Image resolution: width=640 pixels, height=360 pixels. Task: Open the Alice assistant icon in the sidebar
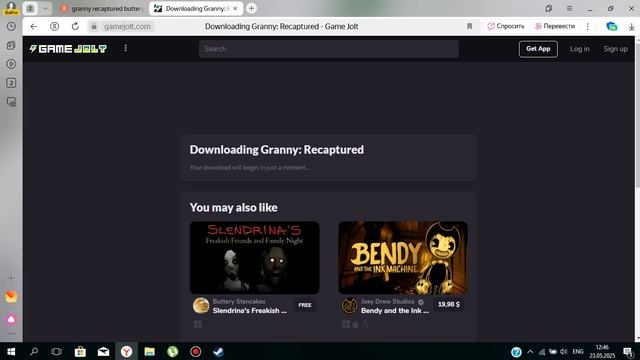(x=11, y=319)
